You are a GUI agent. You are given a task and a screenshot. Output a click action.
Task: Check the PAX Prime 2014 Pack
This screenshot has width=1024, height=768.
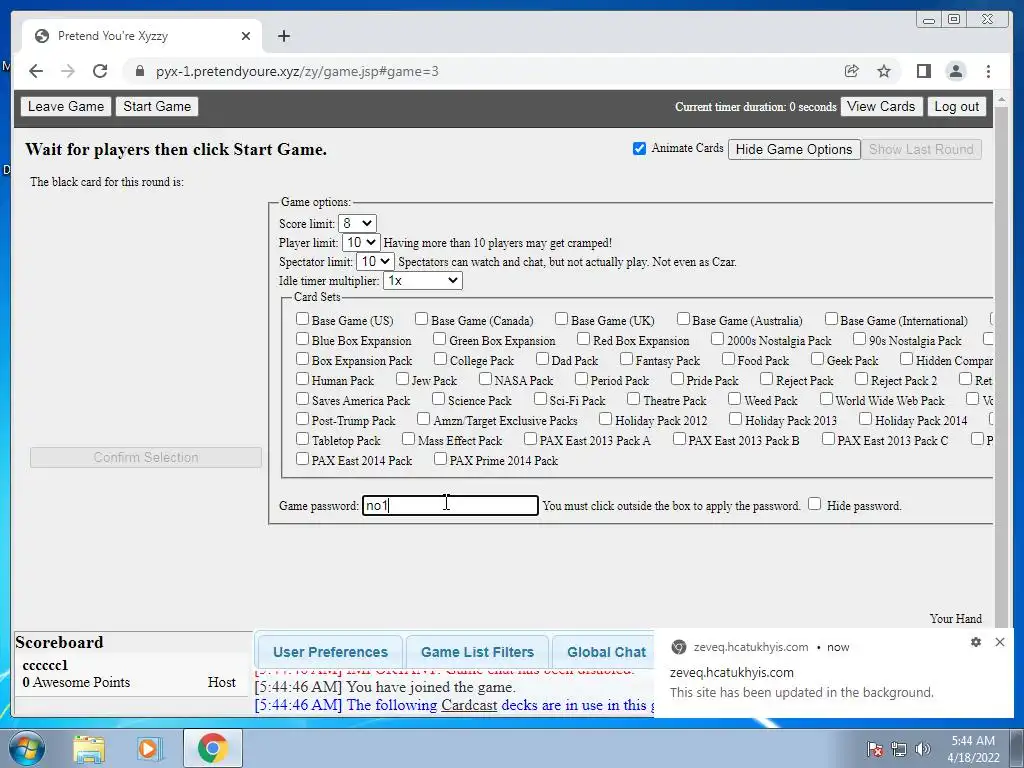click(441, 459)
